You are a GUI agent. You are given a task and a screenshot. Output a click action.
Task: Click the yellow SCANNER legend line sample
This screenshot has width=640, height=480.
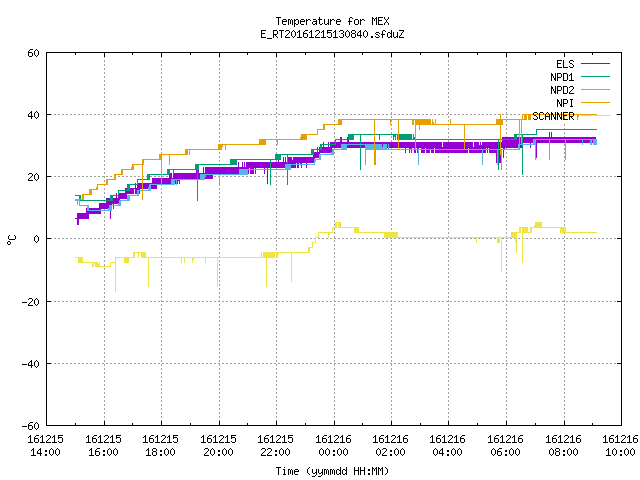click(x=595, y=116)
